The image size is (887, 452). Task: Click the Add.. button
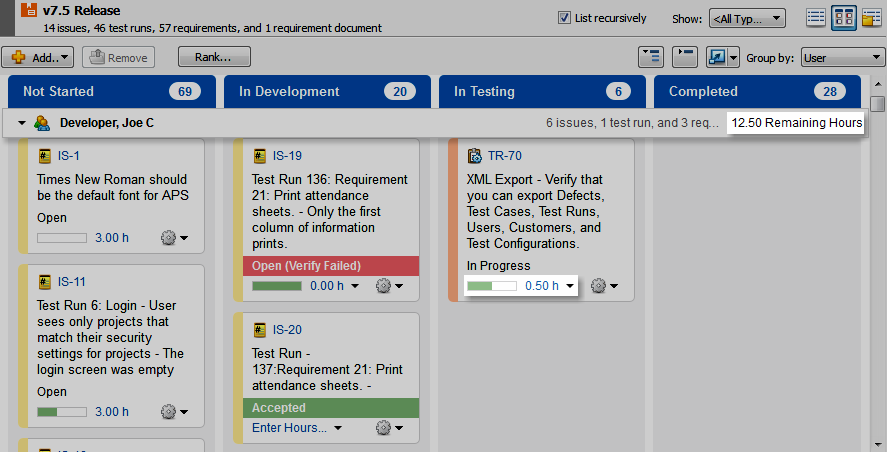point(38,58)
